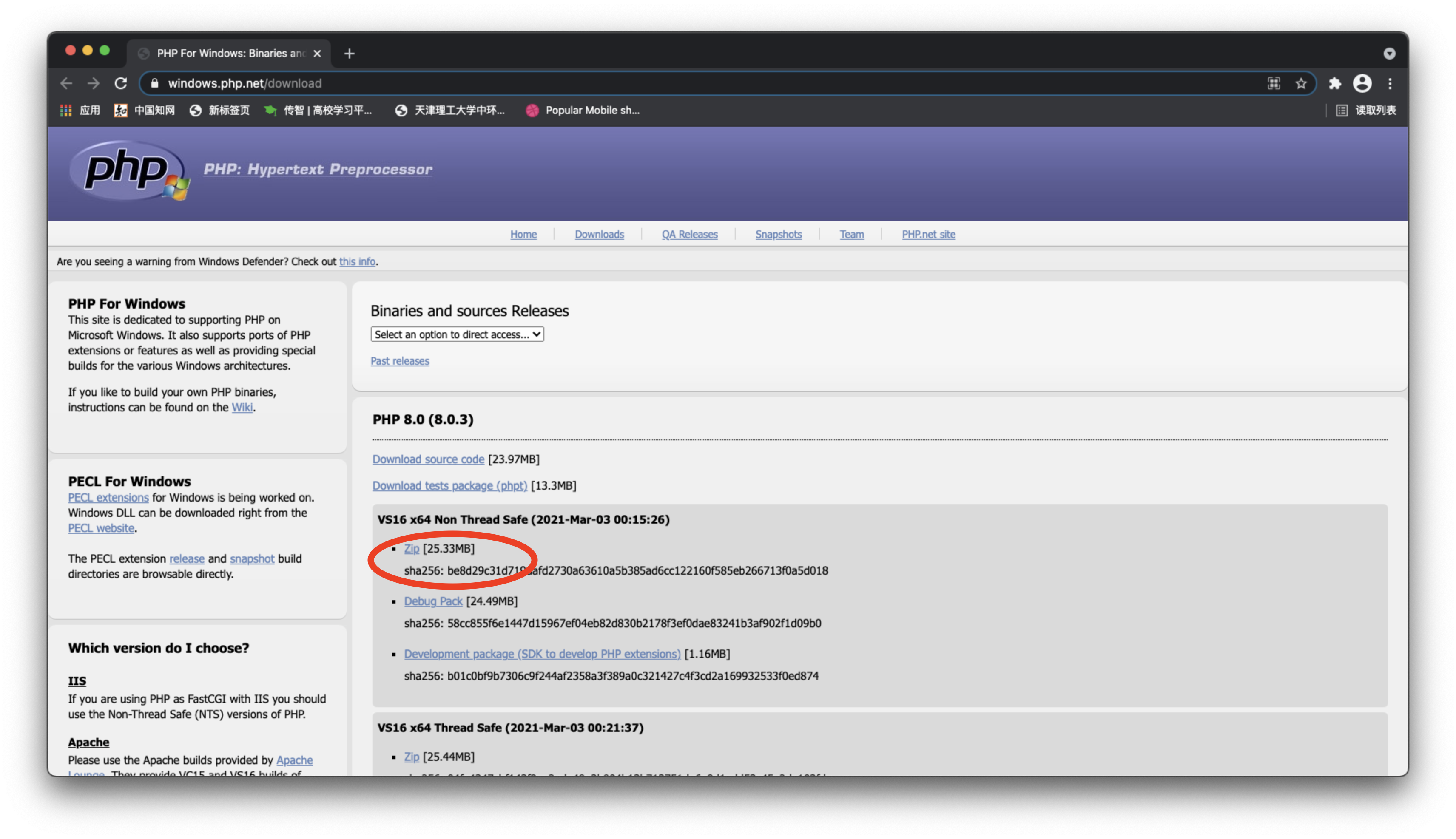Open the QR code icon in address bar

(x=1273, y=84)
